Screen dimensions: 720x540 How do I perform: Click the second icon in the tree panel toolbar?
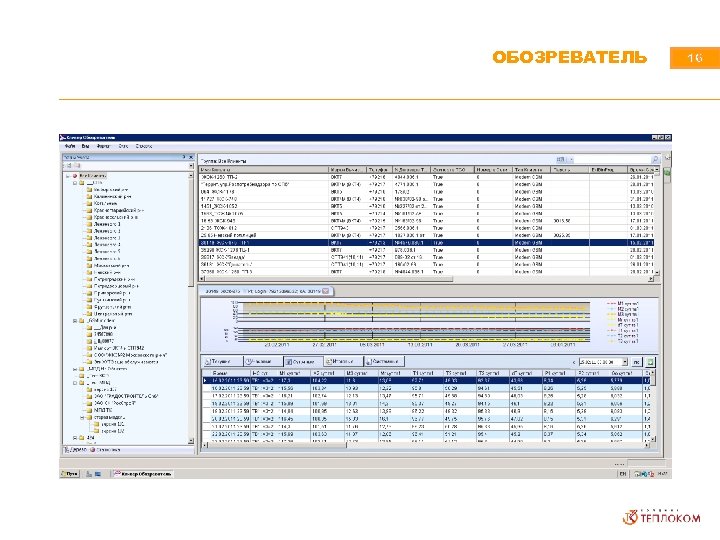77,165
